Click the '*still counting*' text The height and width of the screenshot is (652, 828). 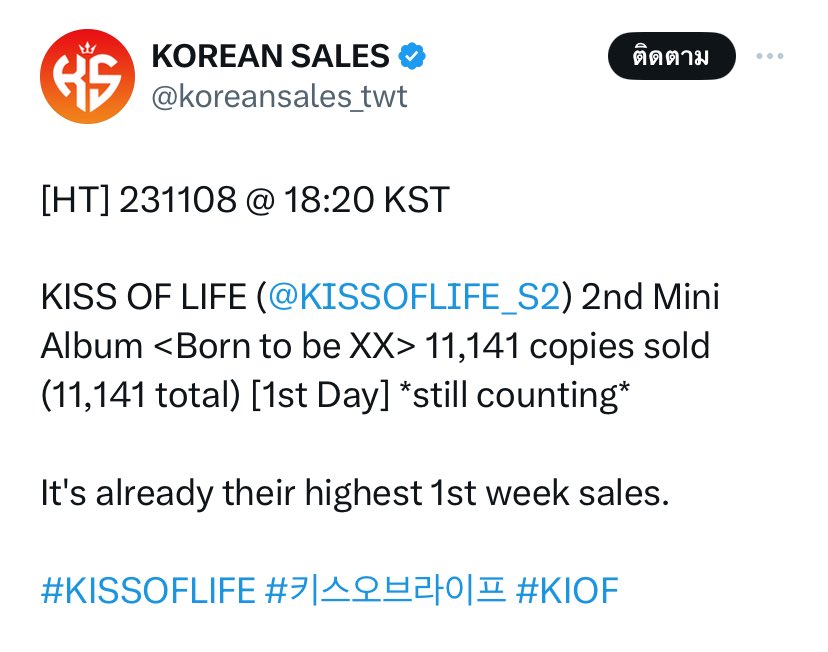(x=515, y=395)
